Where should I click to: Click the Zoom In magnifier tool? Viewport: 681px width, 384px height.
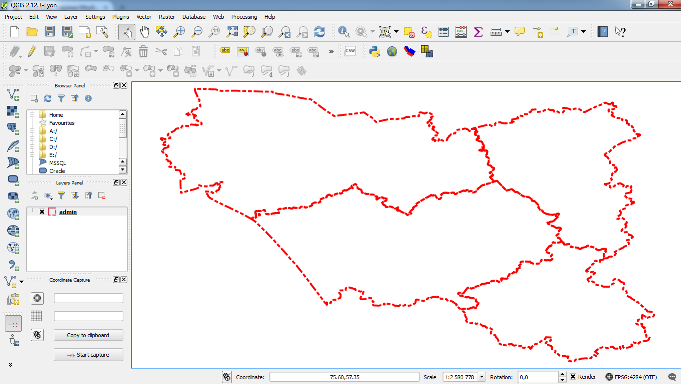coord(179,32)
